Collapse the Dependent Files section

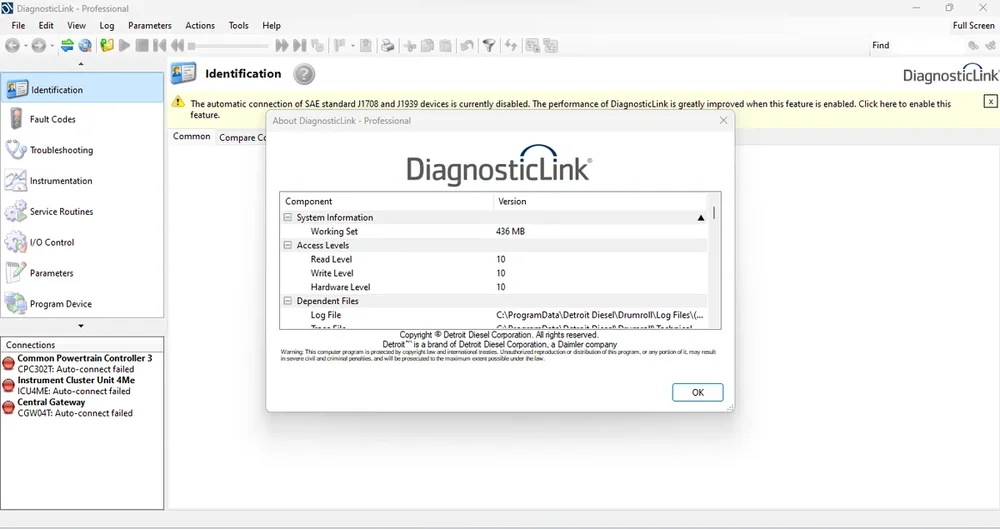point(288,301)
